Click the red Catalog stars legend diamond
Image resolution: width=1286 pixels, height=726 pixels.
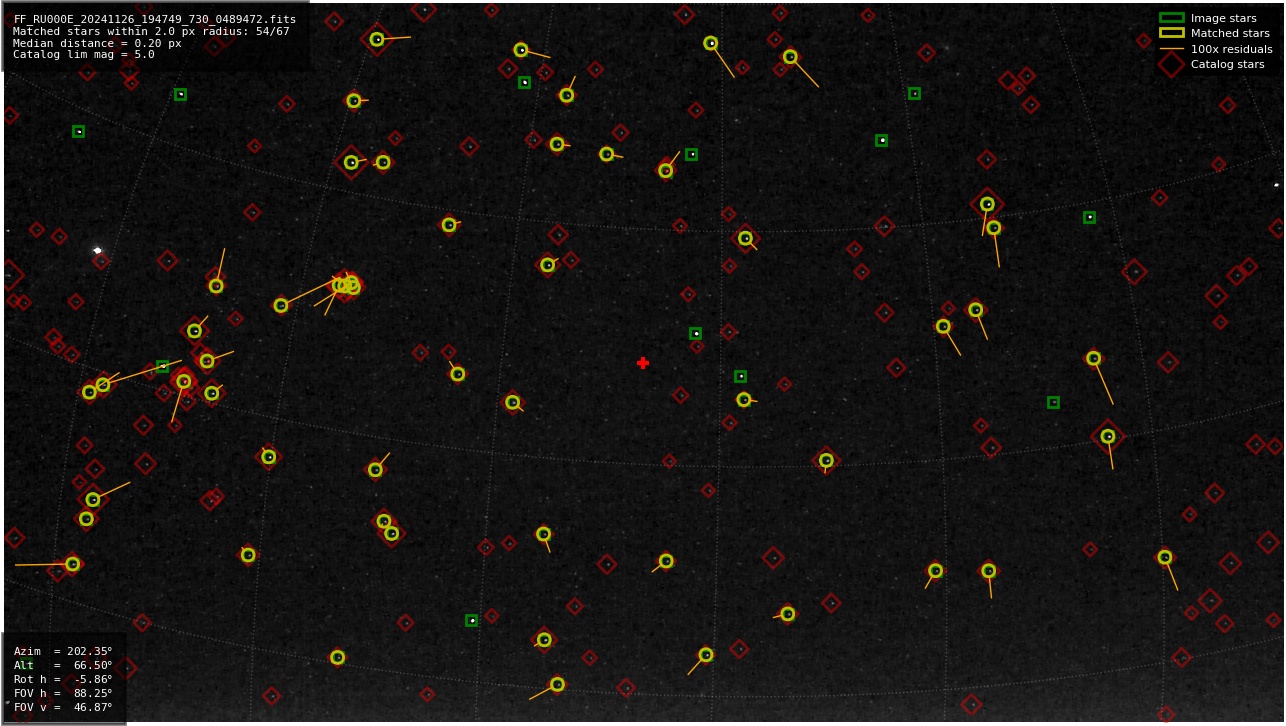pos(1171,64)
